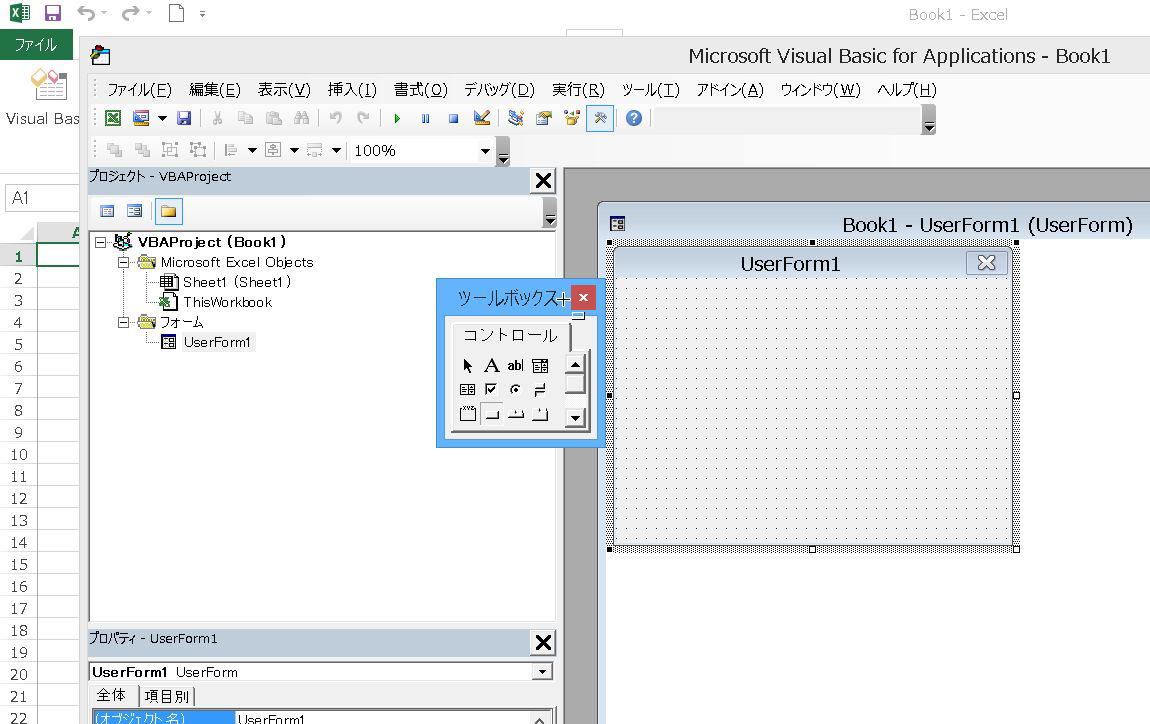The height and width of the screenshot is (724, 1150).
Task: Collapse the VBAProject (Book1) node
Action: pyautogui.click(x=100, y=242)
